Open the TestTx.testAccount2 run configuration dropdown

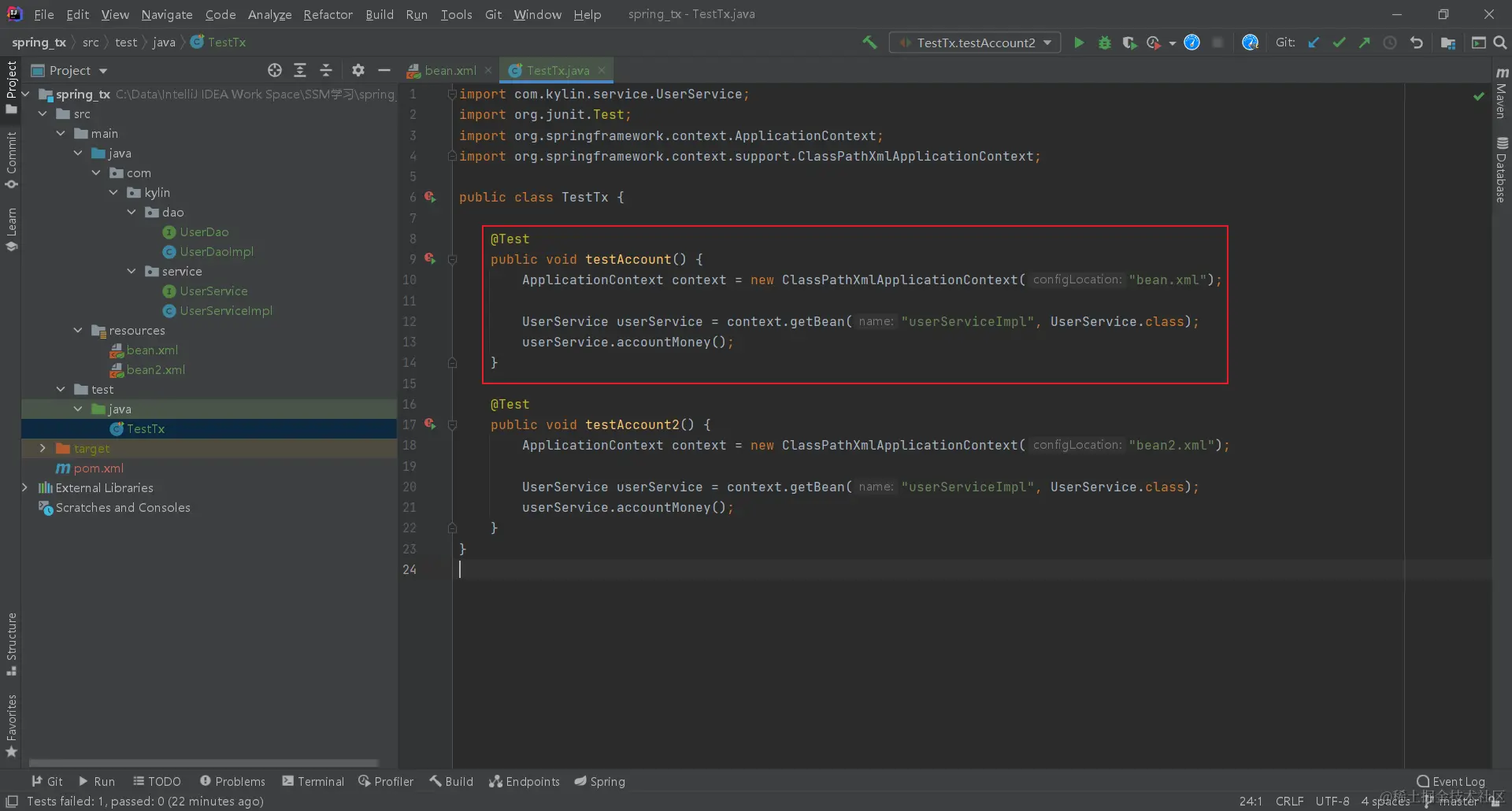975,43
